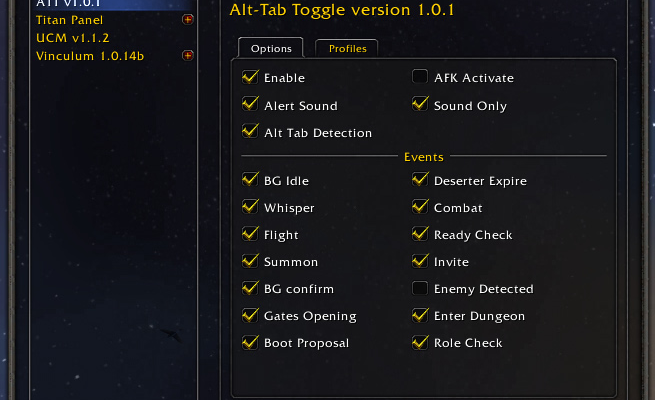
Task: Toggle the Deserter Expire event checkbox
Action: (420, 181)
